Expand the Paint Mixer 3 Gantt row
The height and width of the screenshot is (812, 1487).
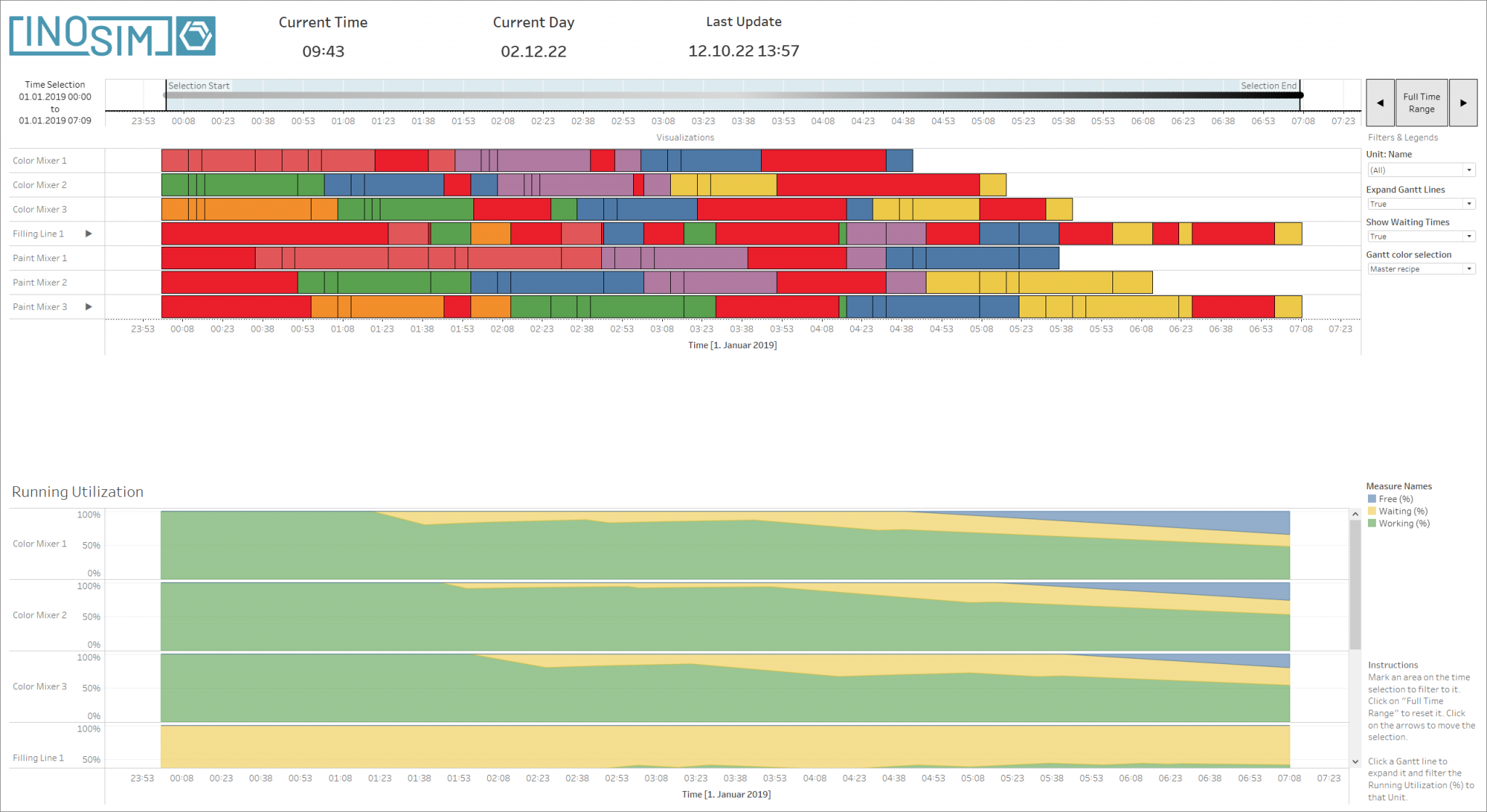(x=88, y=306)
